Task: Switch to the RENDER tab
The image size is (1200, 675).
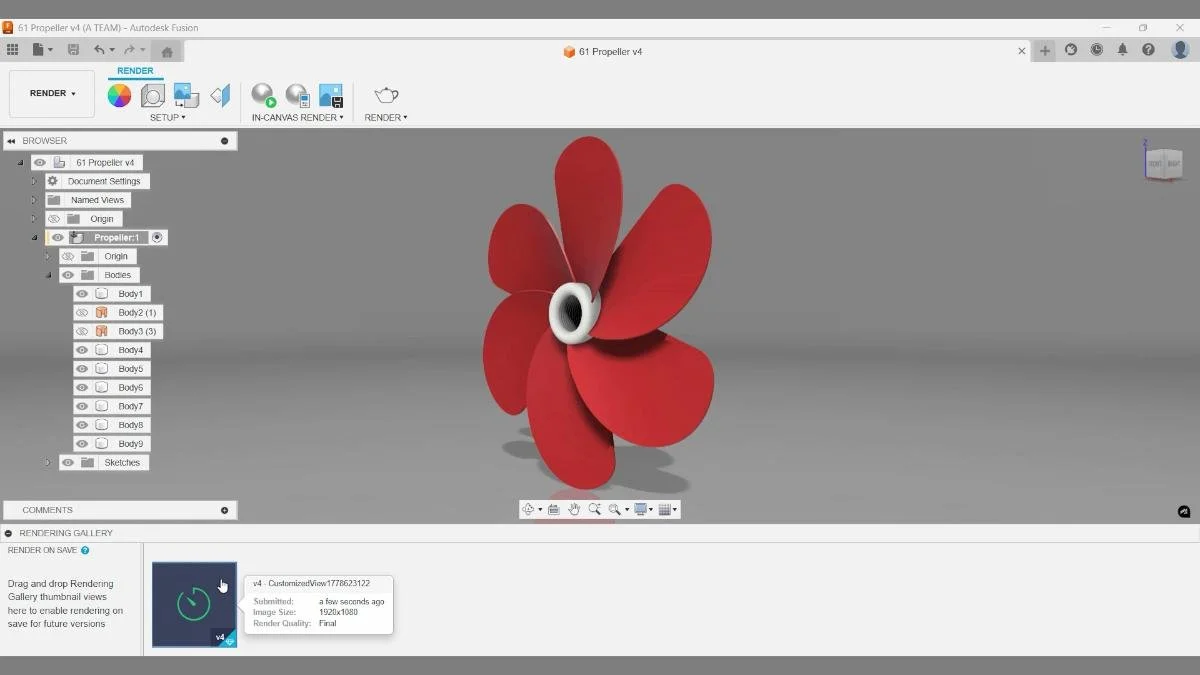Action: (135, 70)
